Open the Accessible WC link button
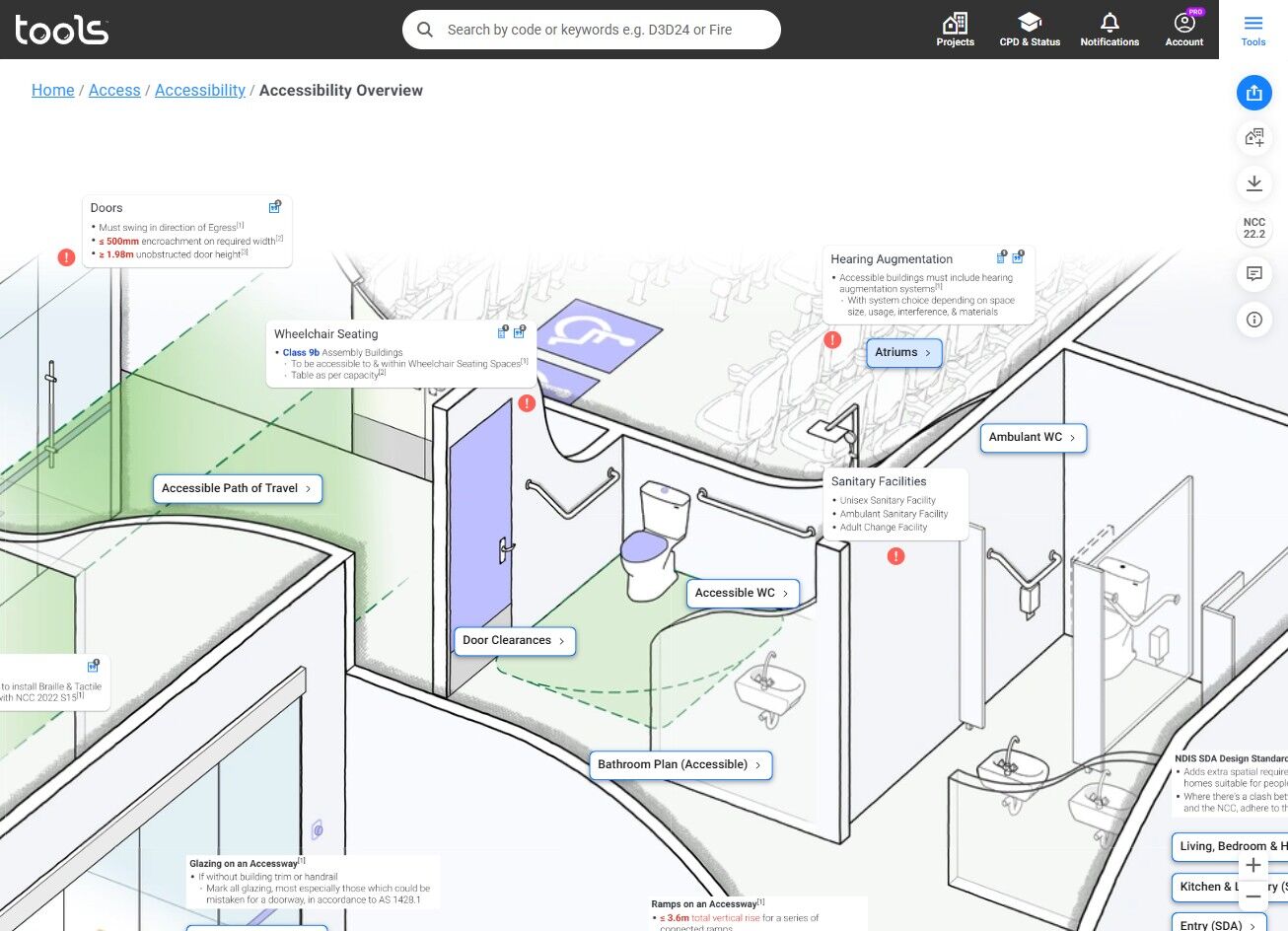The width and height of the screenshot is (1288, 931). point(744,594)
